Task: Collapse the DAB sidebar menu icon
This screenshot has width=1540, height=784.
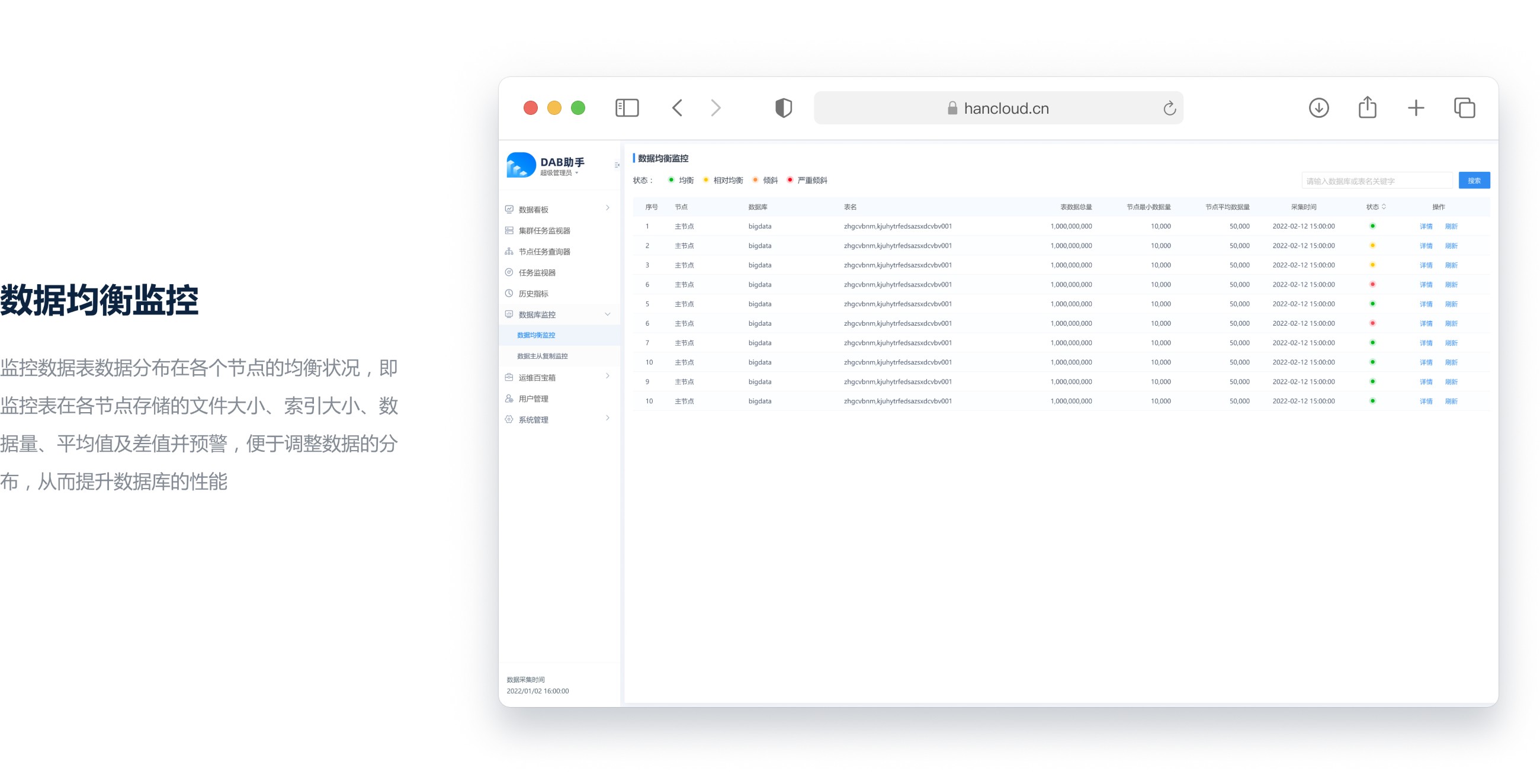Action: [x=617, y=165]
